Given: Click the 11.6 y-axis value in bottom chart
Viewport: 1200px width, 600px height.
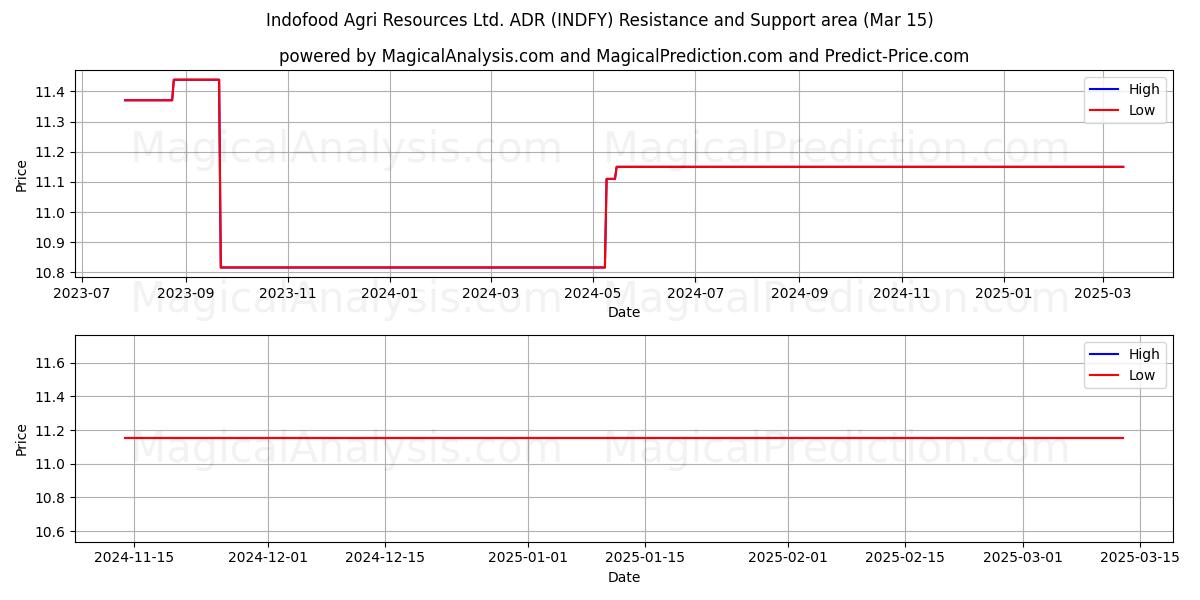Looking at the screenshot, I should point(51,363).
